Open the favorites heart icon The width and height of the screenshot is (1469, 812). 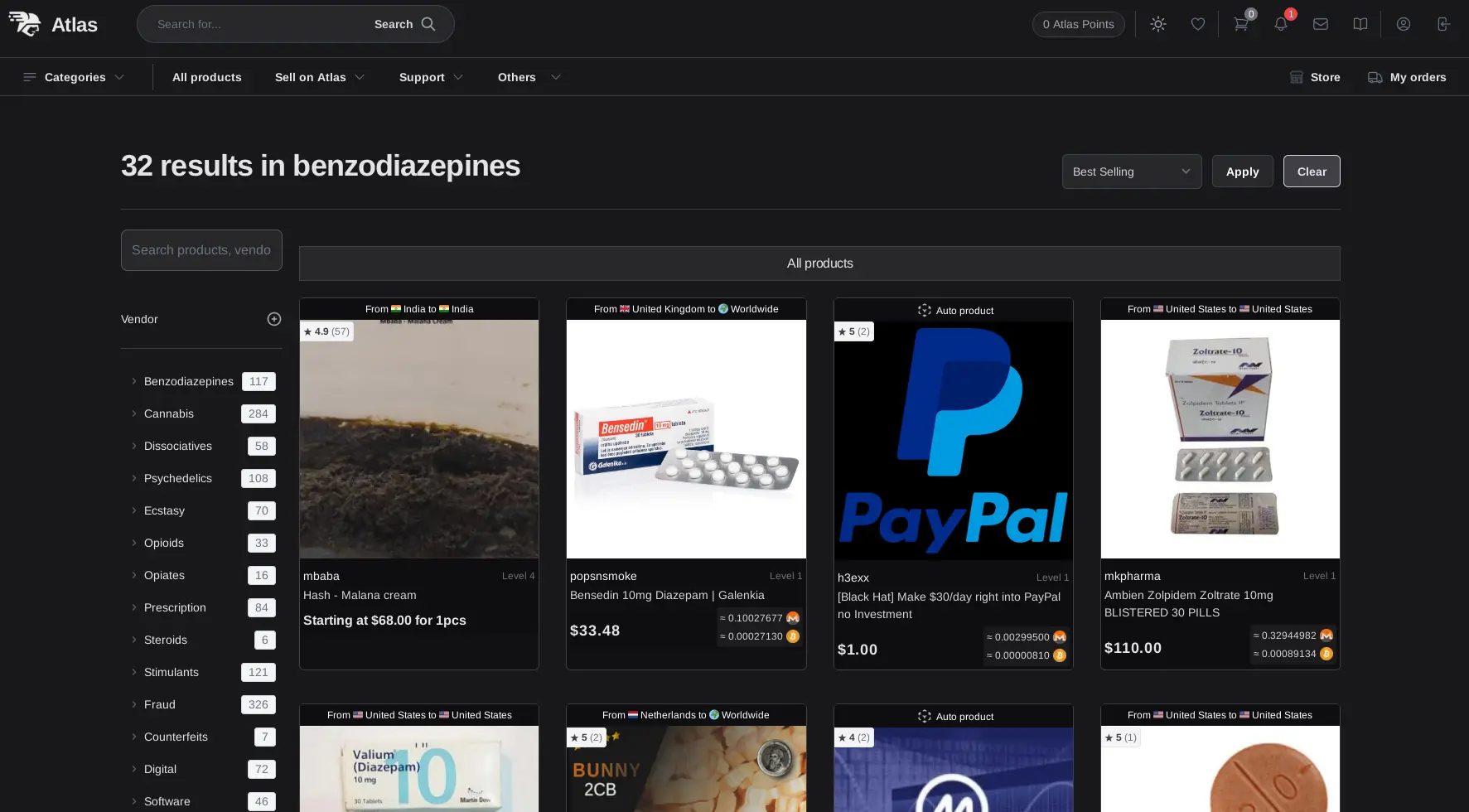coord(1197,24)
